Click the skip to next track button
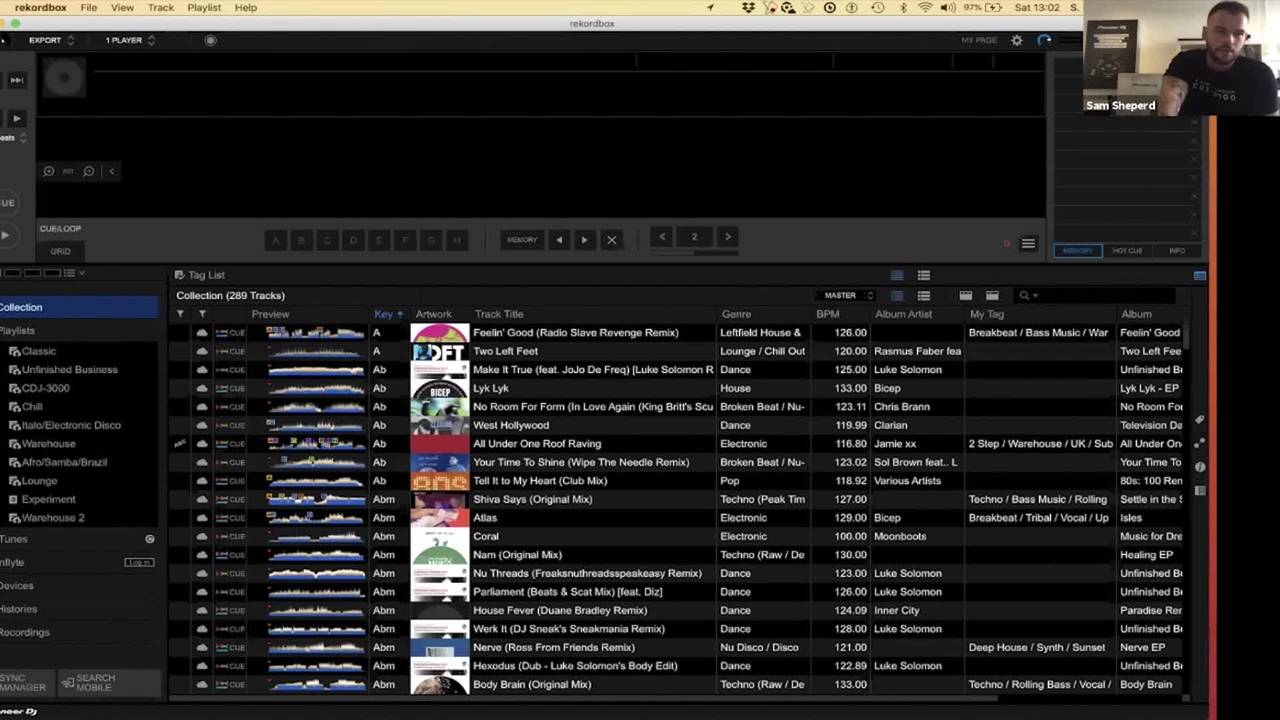1280x720 pixels. point(16,80)
